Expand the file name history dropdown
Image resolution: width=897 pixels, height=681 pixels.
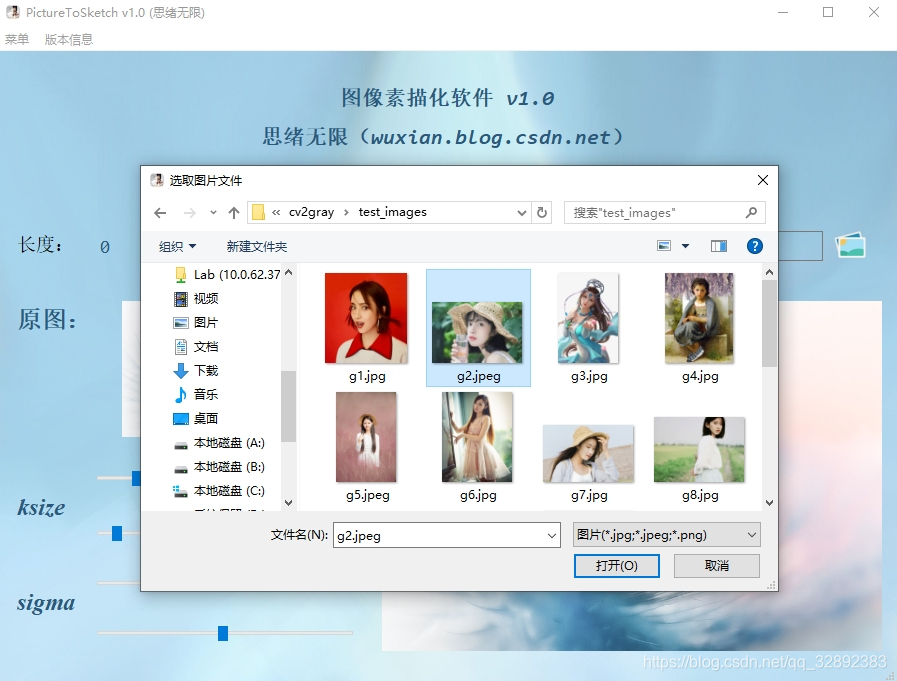551,536
